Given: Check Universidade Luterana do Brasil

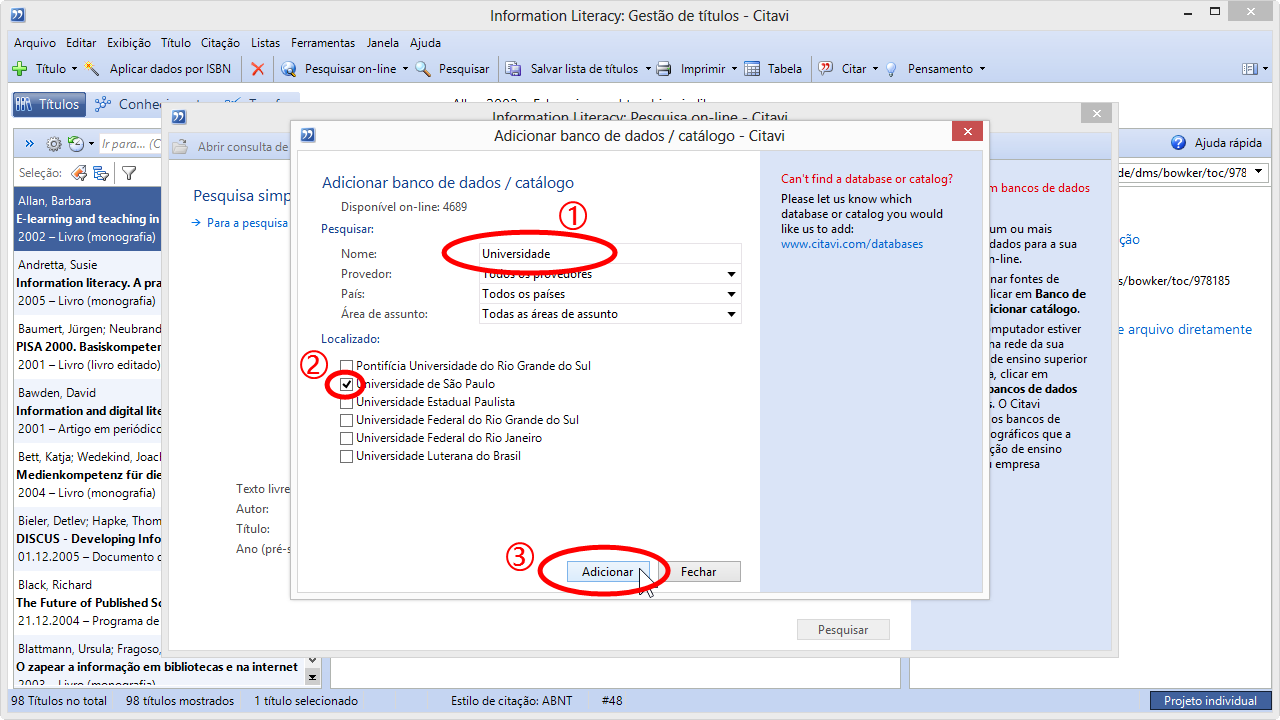Looking at the screenshot, I should pos(347,456).
